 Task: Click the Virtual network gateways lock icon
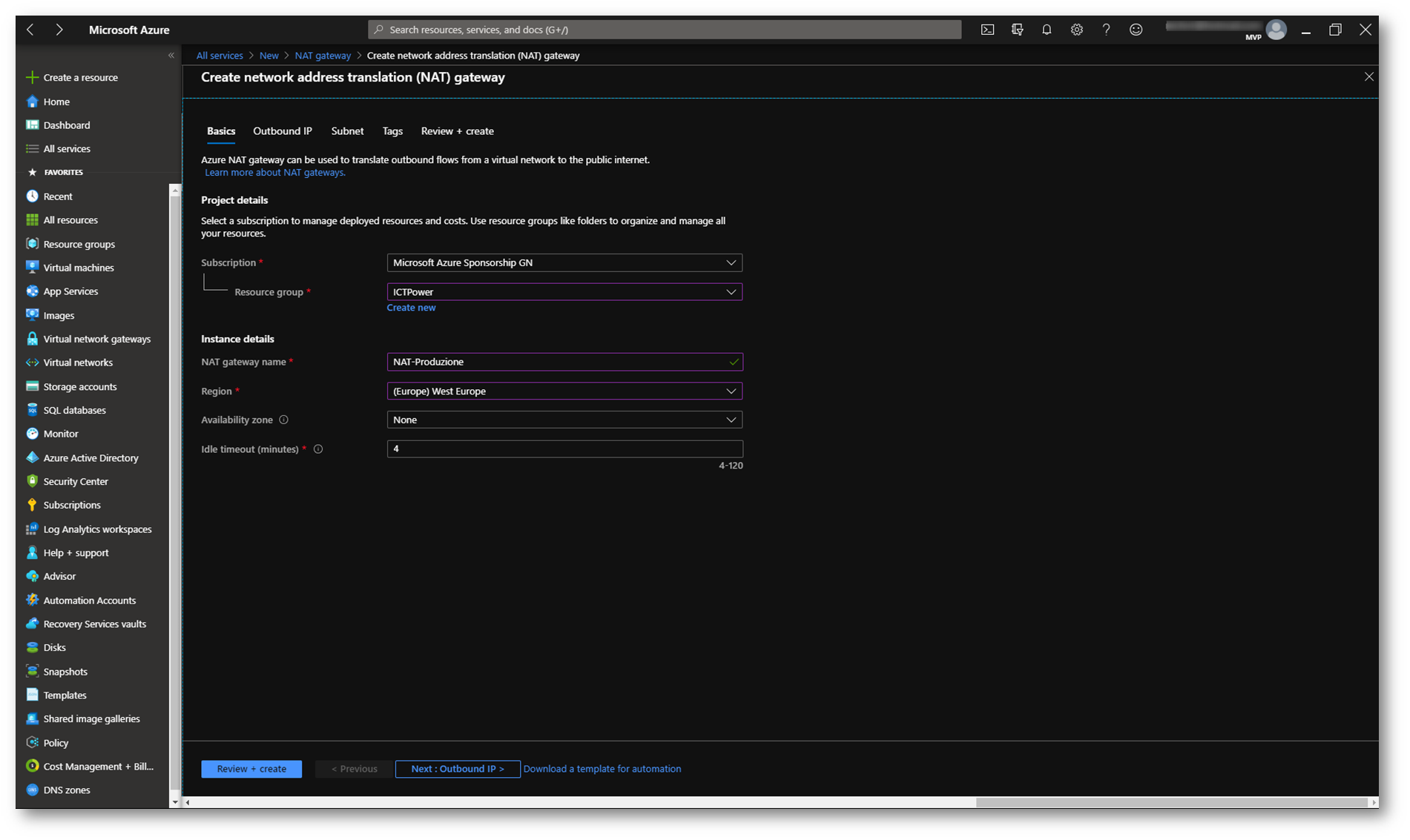(x=32, y=339)
